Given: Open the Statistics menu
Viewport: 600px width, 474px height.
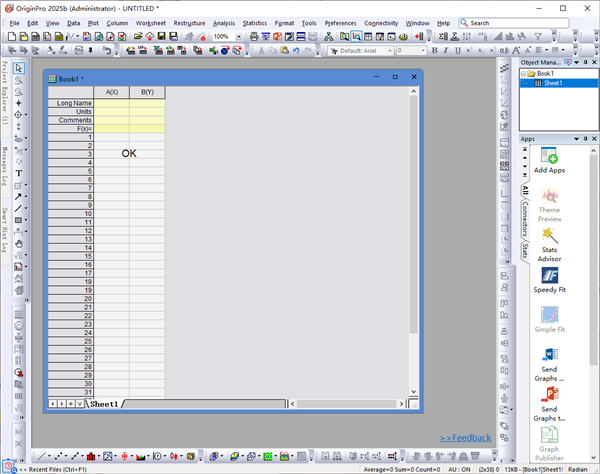Looking at the screenshot, I should click(255, 23).
